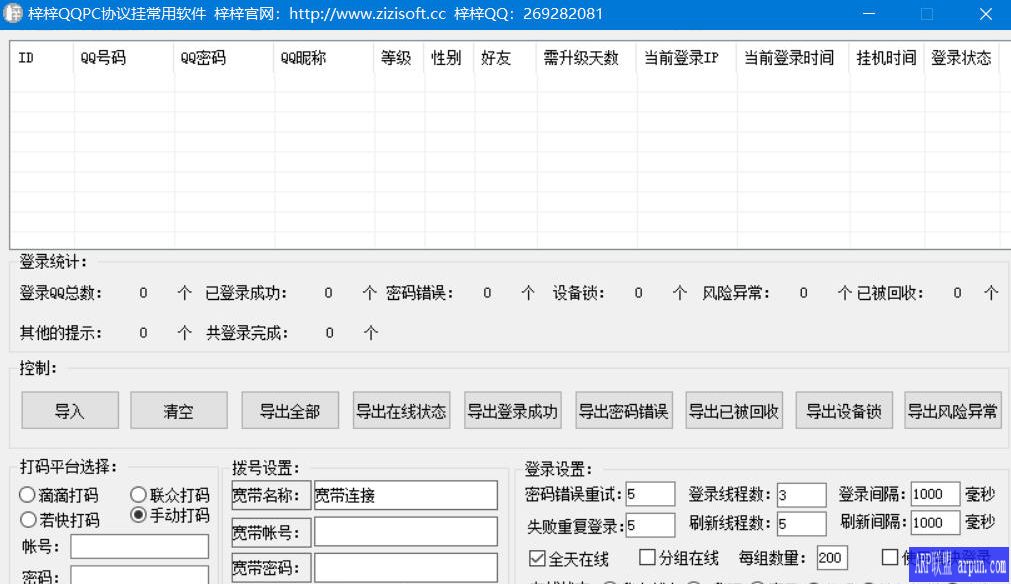This screenshot has height=584, width=1011.
Task: Click the 等级 column header
Action: (399, 58)
